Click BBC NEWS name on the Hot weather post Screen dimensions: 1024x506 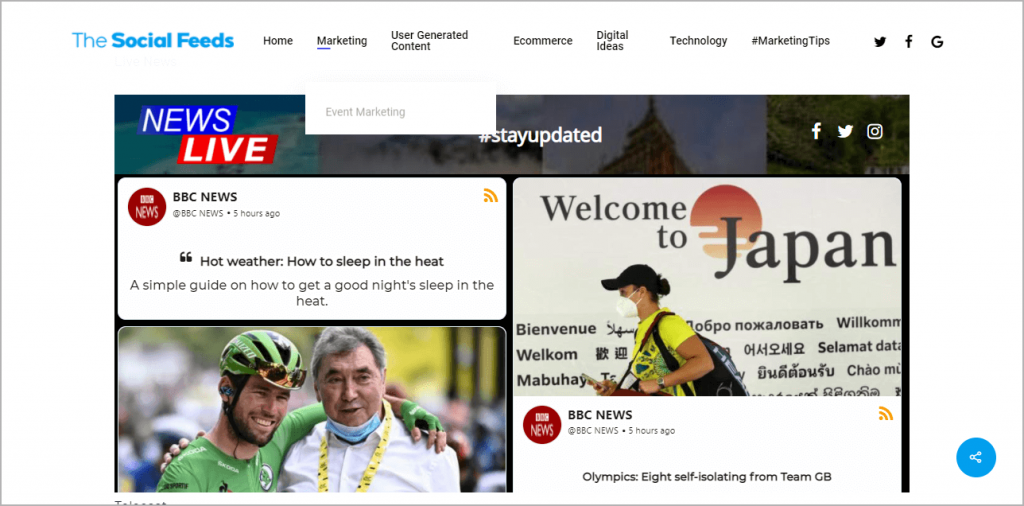(x=205, y=197)
